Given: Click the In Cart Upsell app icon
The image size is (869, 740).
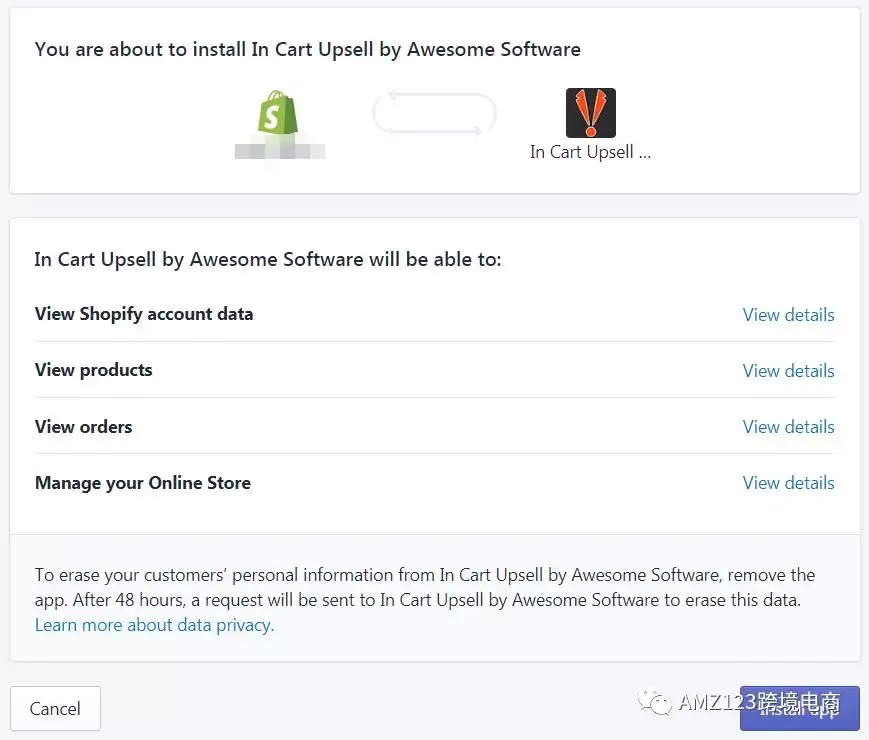Looking at the screenshot, I should point(591,113).
